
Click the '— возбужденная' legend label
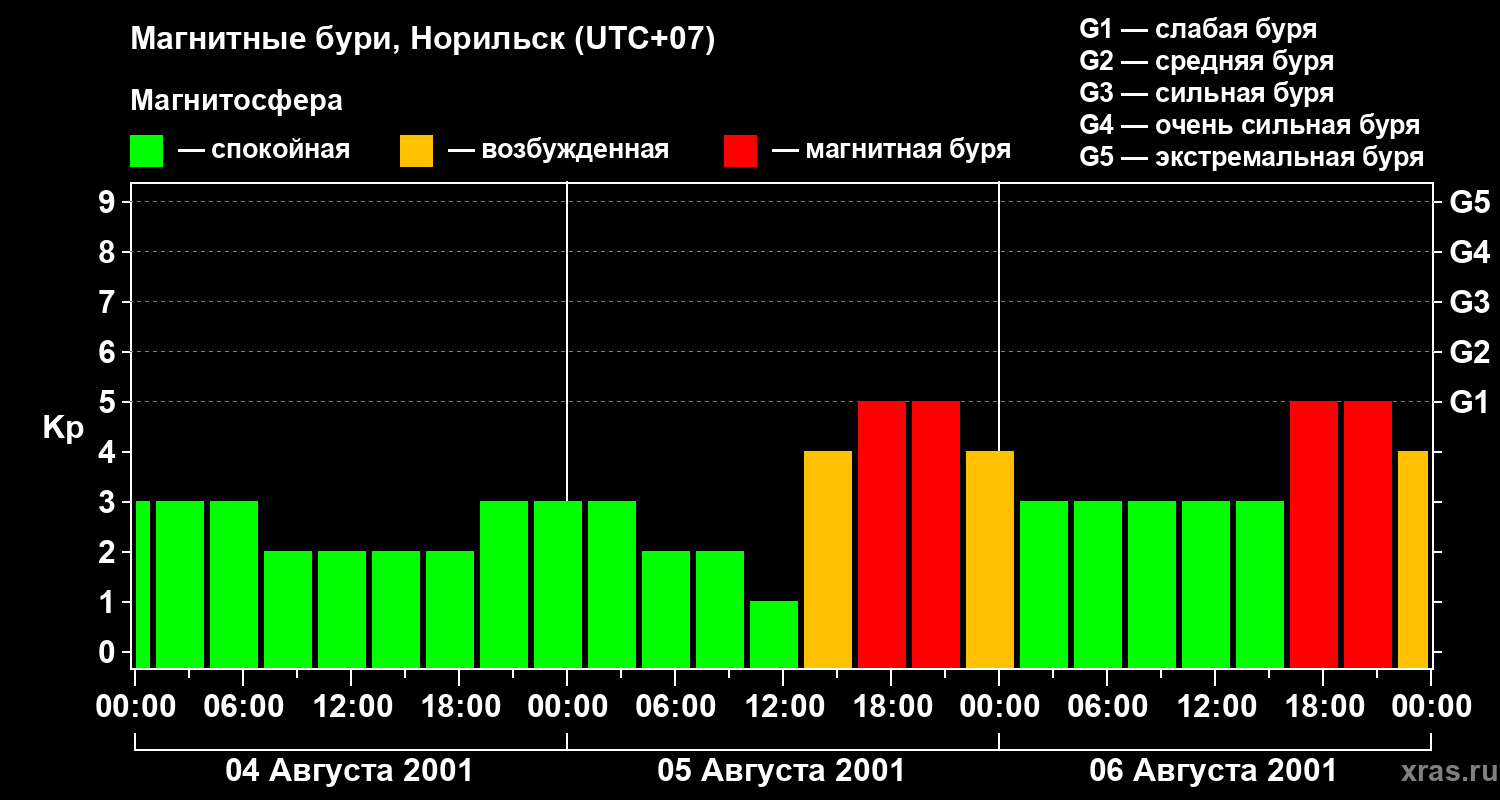click(x=559, y=150)
